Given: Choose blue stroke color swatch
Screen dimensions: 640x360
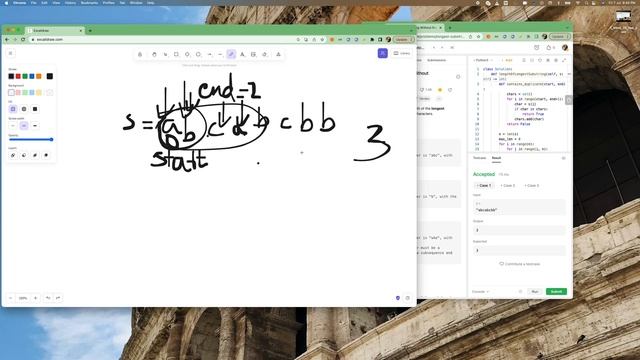Looking at the screenshot, I should coord(32,76).
